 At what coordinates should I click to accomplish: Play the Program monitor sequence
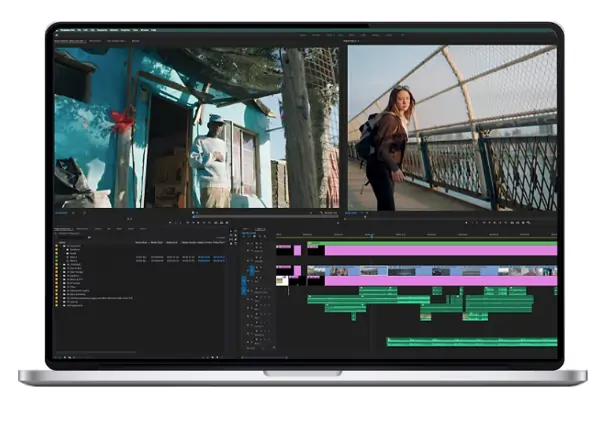tap(495, 222)
